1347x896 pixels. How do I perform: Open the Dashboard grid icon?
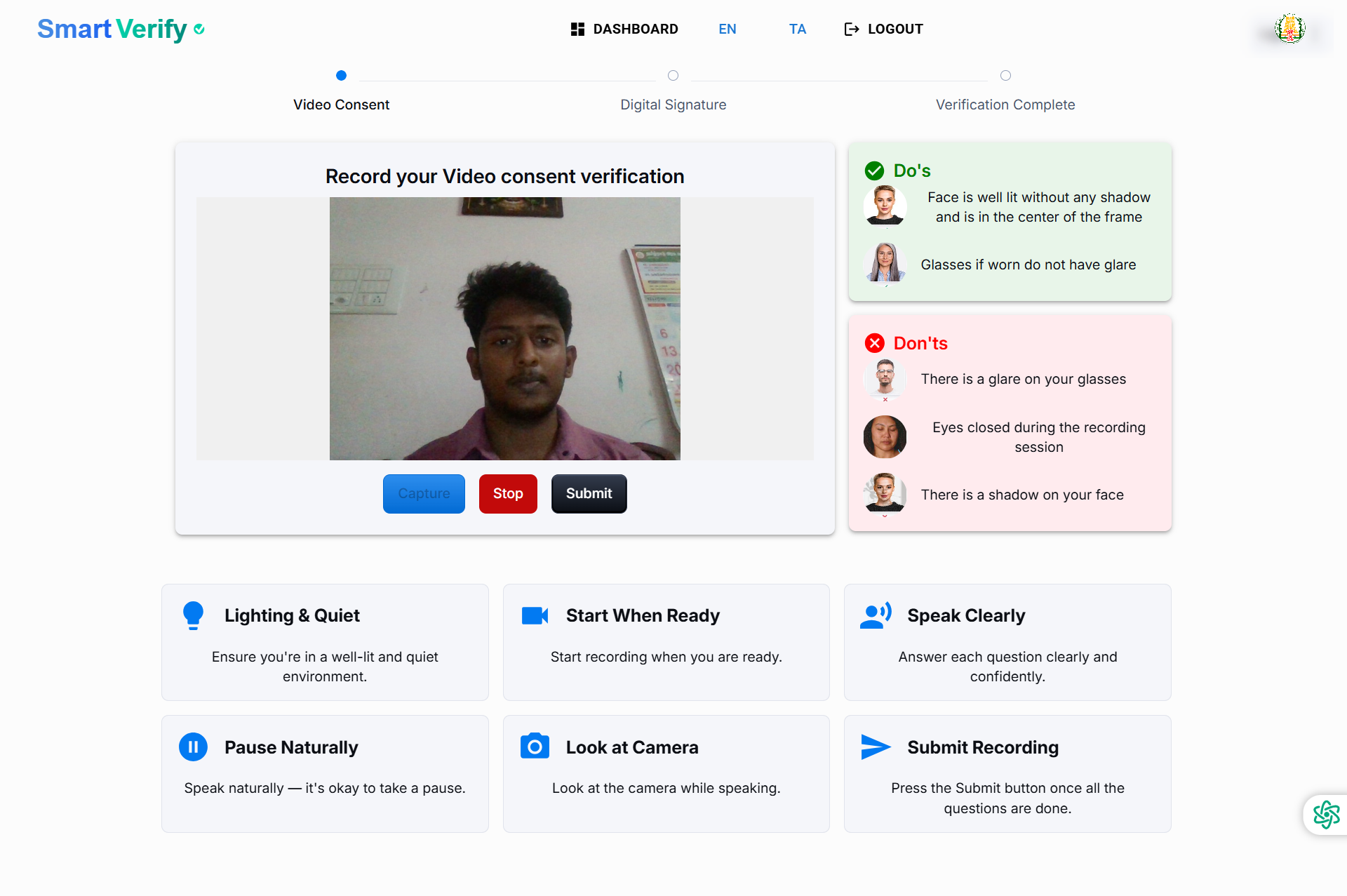577,29
